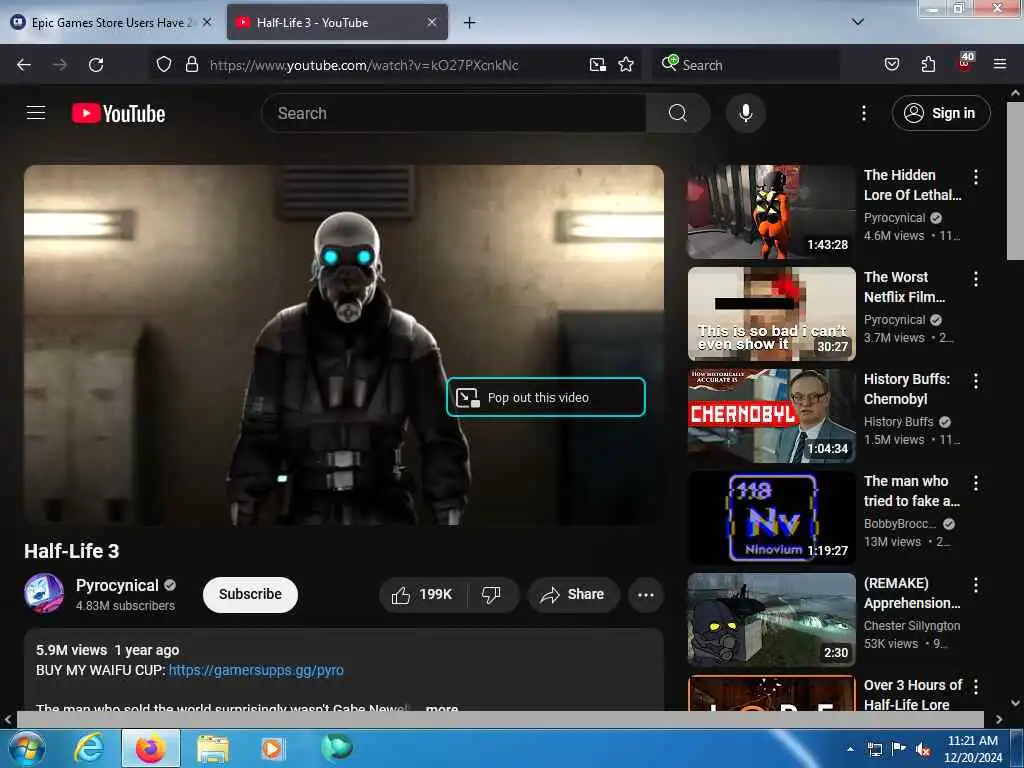Open options for (REMAKE) Apprehension video
This screenshot has height=768, width=1024.
coord(976,585)
